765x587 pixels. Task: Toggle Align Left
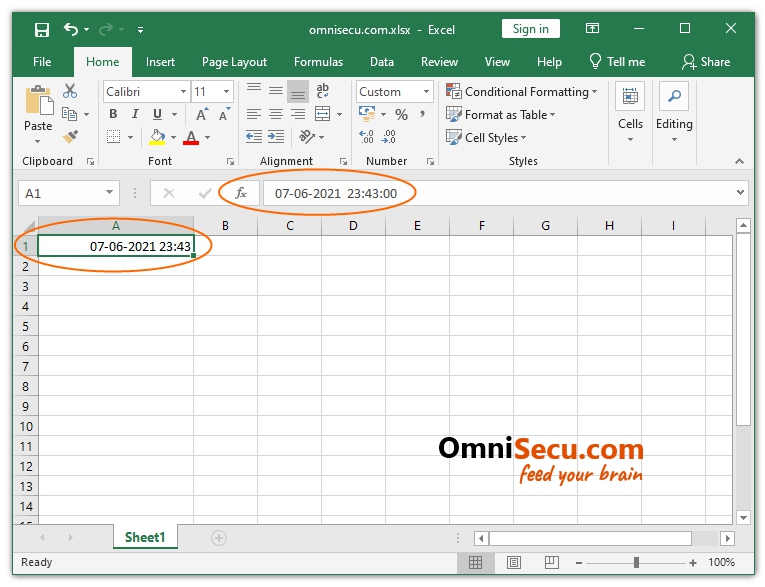point(254,114)
